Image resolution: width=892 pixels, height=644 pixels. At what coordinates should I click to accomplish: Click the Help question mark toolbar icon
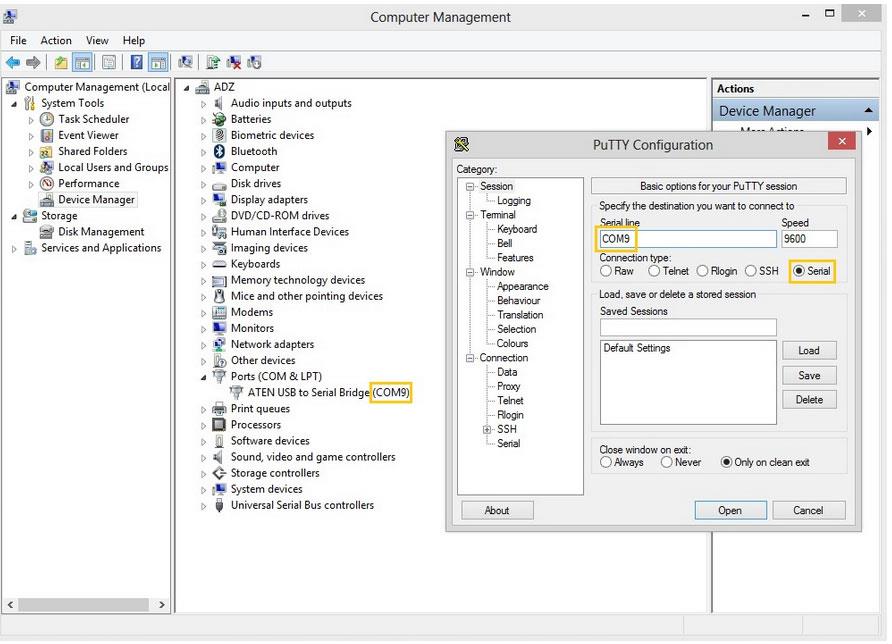(137, 62)
